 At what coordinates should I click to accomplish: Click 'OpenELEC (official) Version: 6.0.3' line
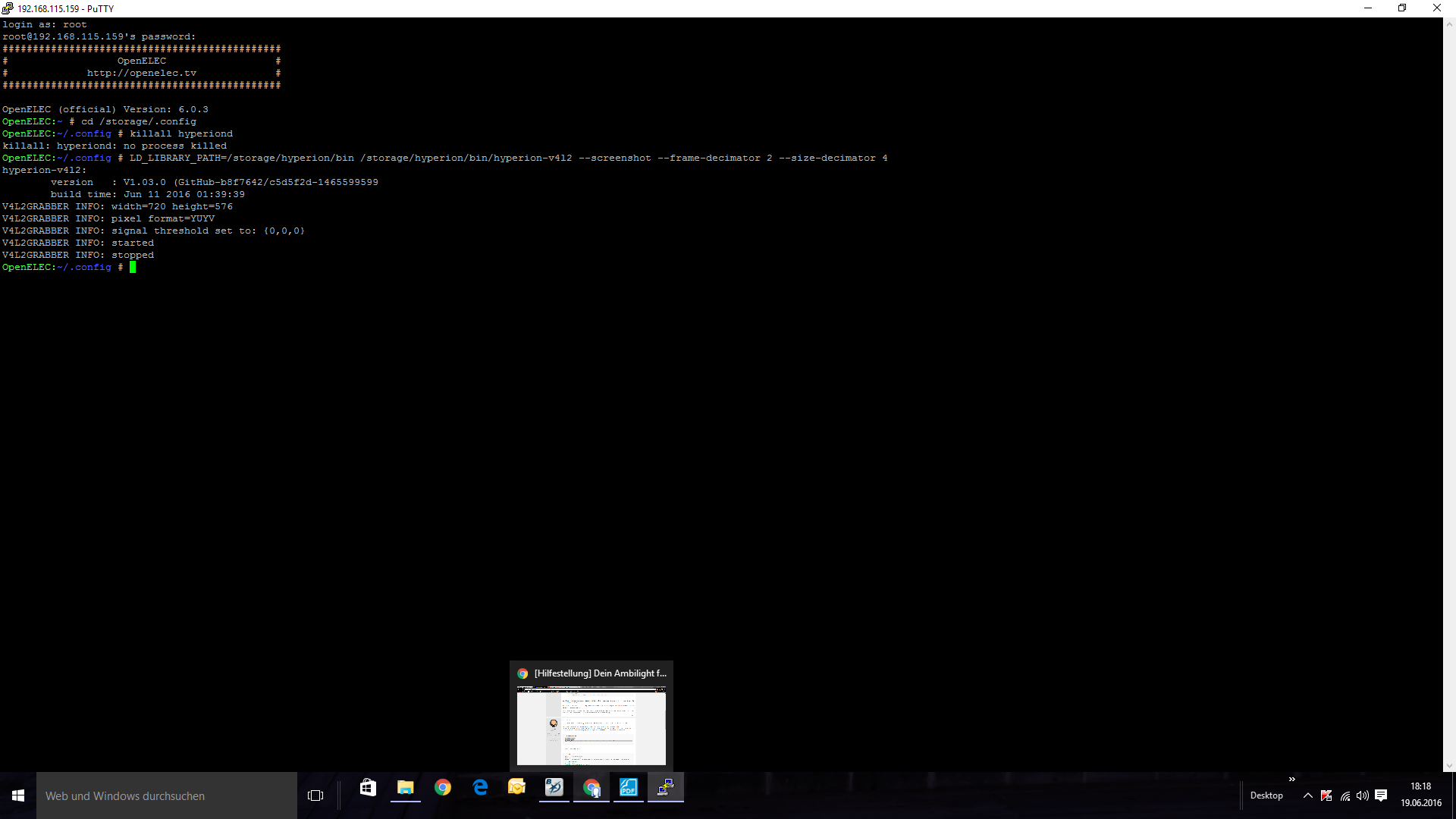point(105,110)
